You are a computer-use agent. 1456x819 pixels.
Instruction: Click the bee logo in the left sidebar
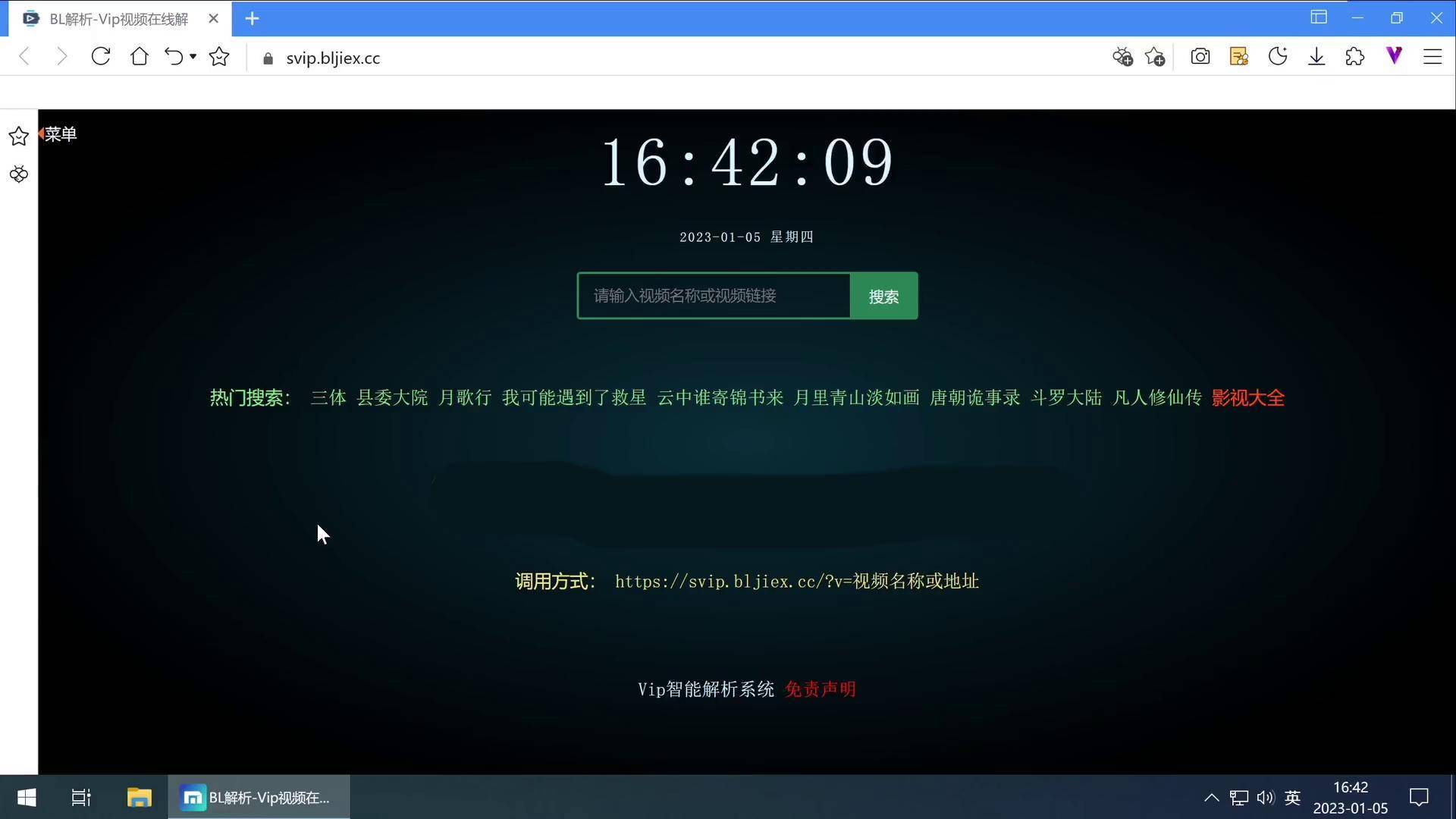18,174
